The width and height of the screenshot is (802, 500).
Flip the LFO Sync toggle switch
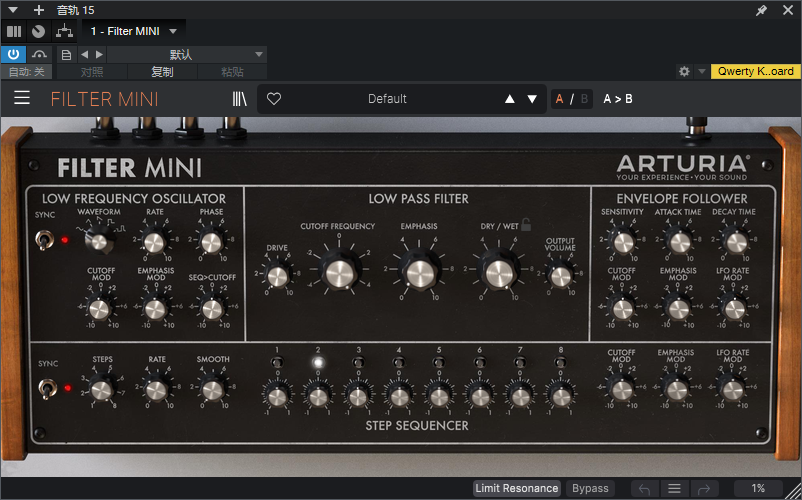click(x=44, y=239)
